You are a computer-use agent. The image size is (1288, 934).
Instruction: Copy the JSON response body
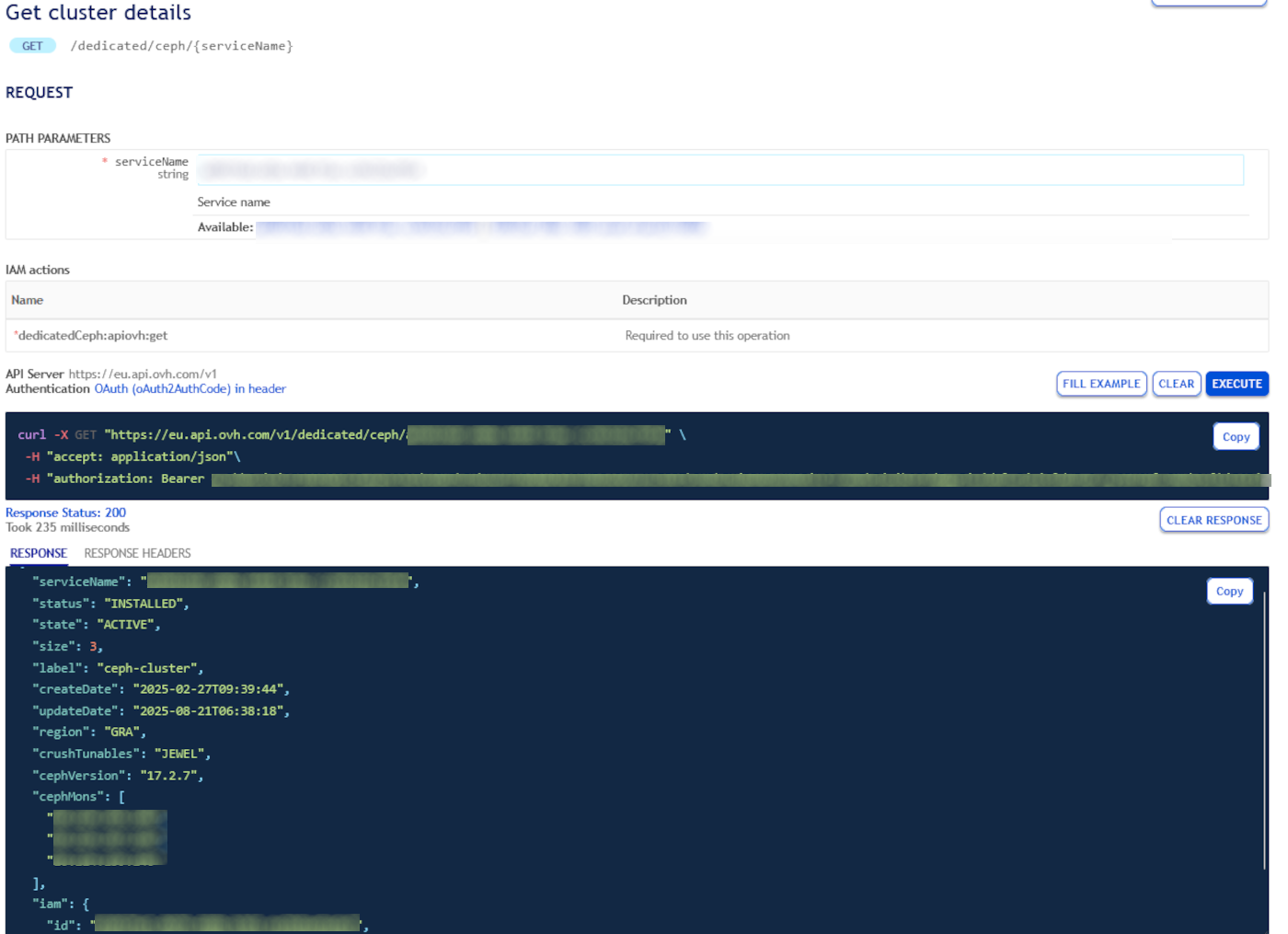click(x=1229, y=591)
